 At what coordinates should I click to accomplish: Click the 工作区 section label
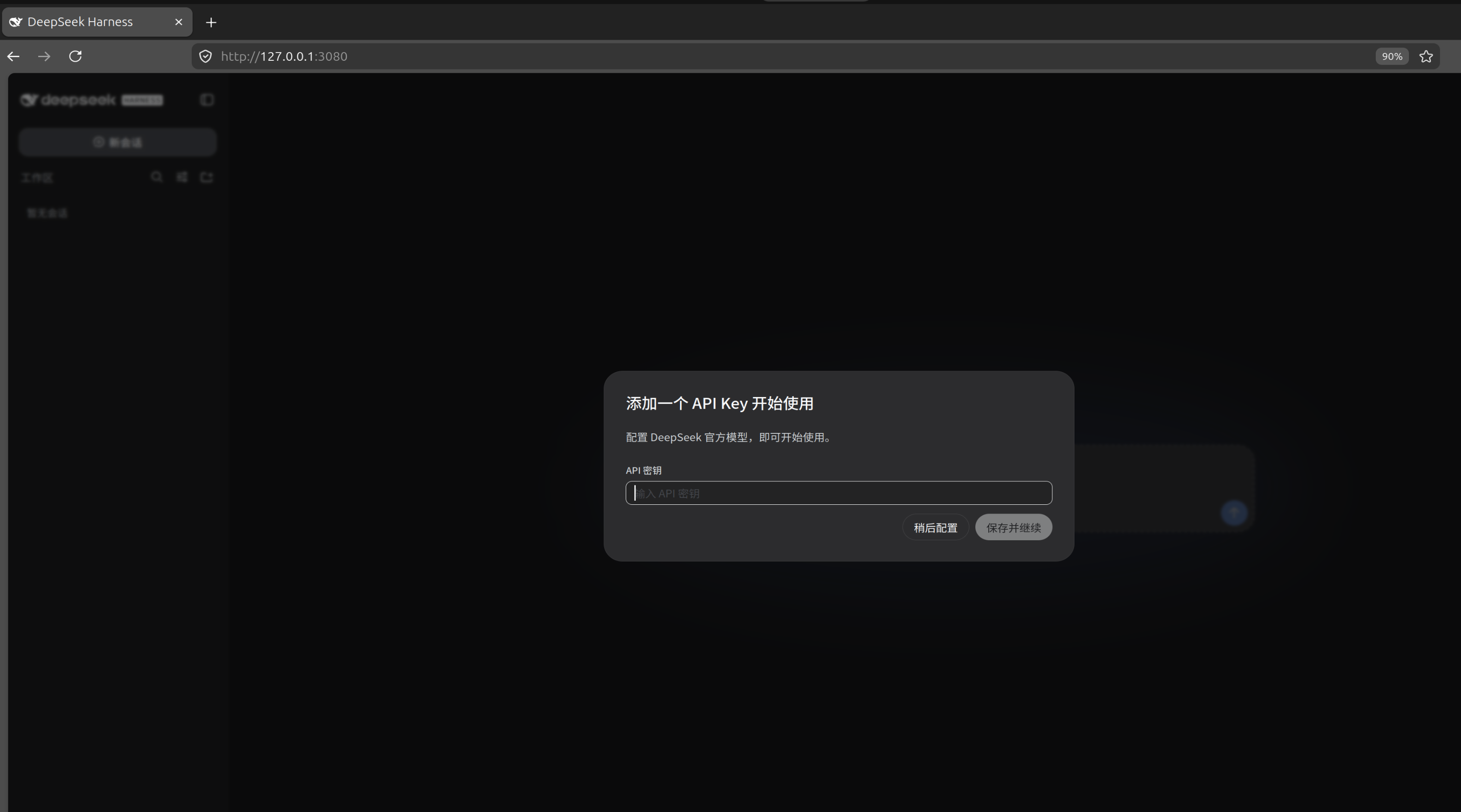pyautogui.click(x=37, y=178)
